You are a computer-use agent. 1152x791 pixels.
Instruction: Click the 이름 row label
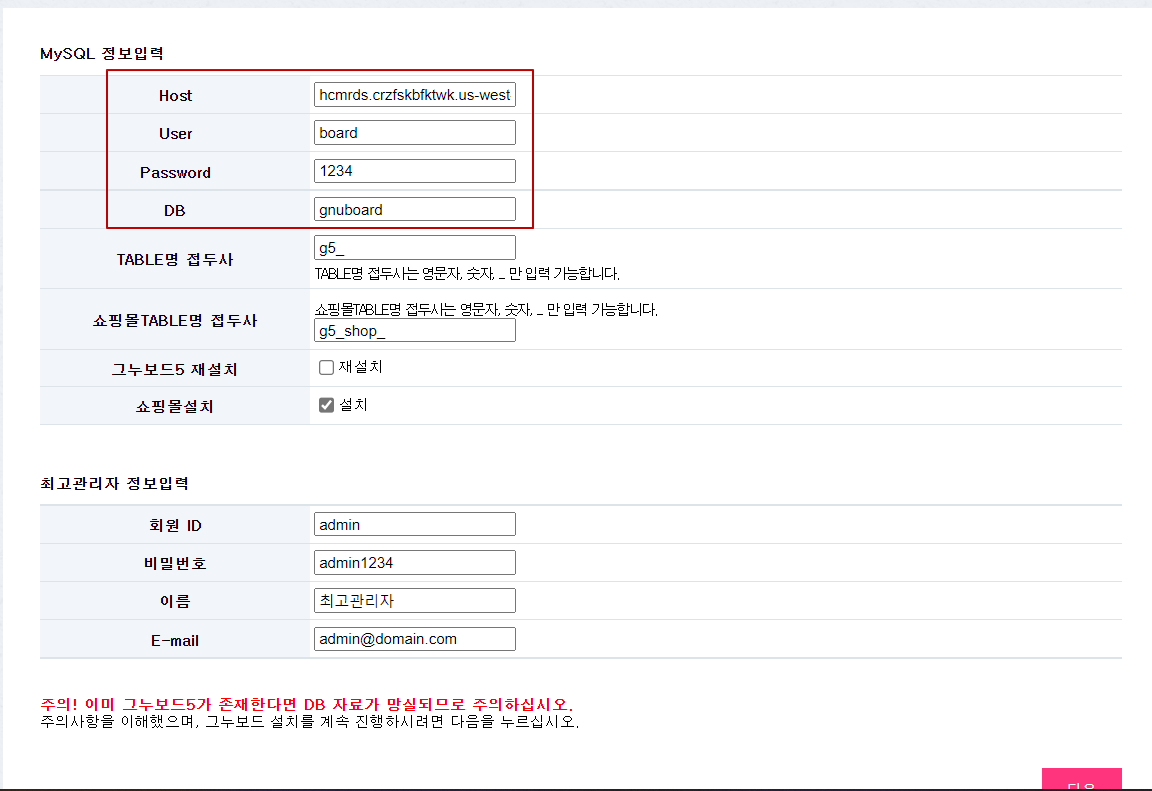pos(175,602)
